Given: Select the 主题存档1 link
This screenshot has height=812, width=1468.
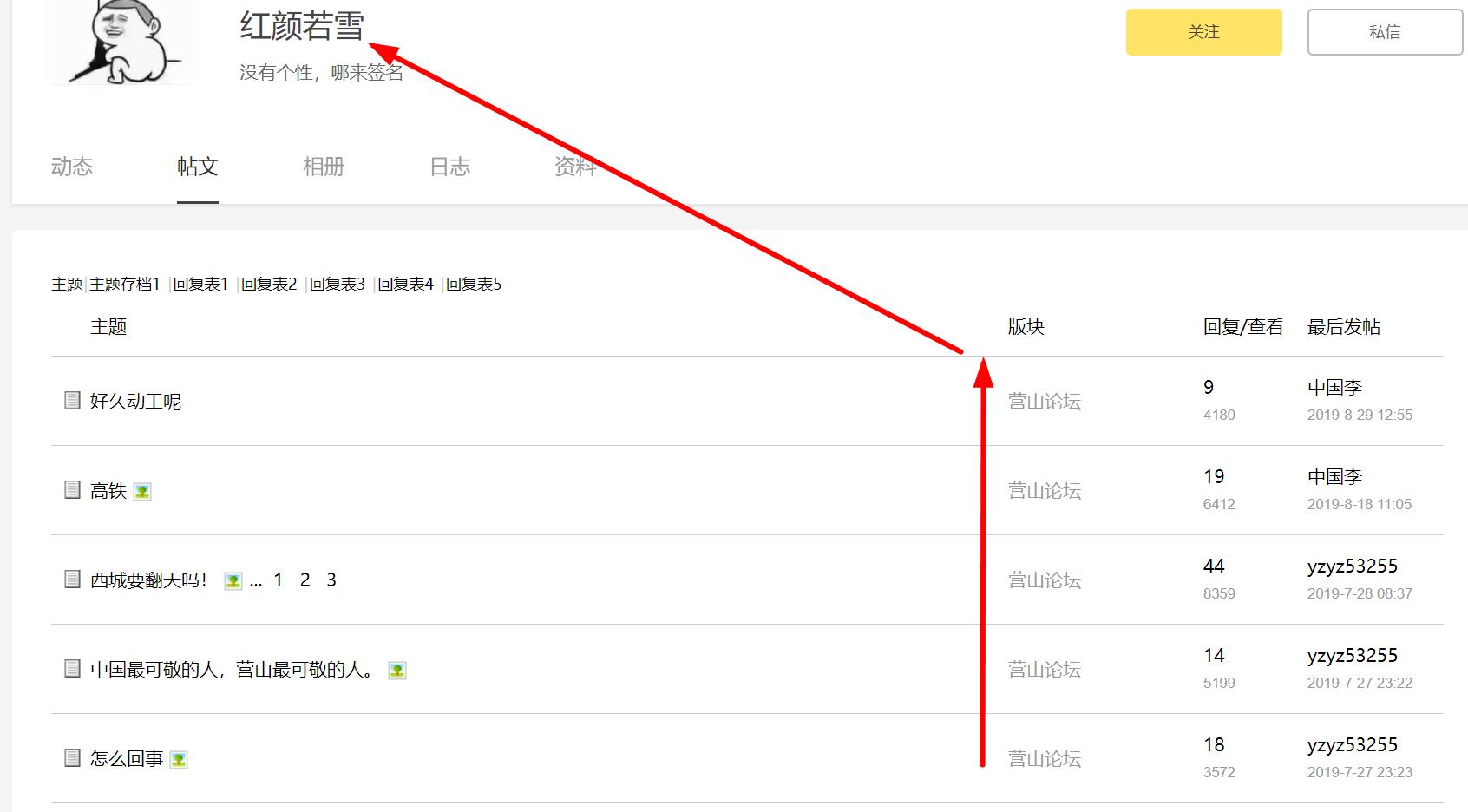Looking at the screenshot, I should [125, 285].
